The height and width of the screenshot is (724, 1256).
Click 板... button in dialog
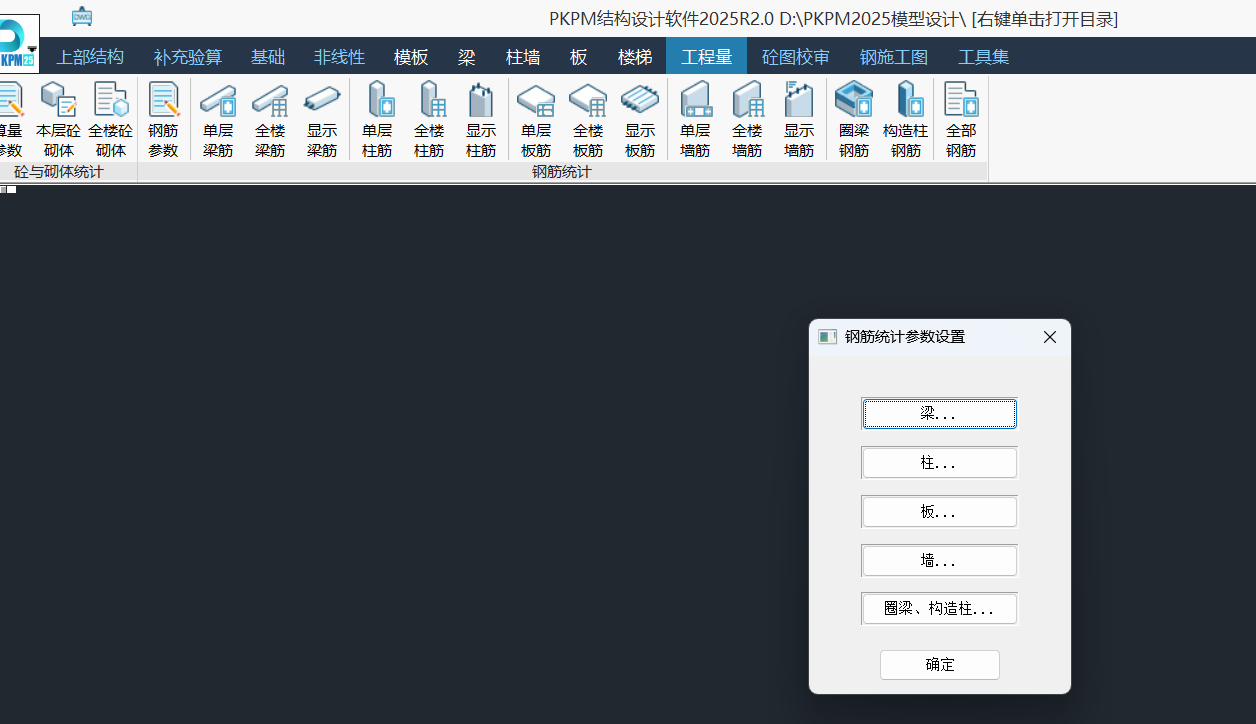click(939, 512)
